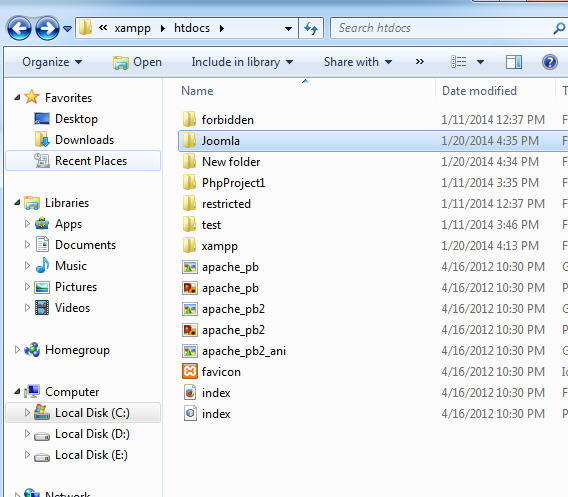This screenshot has width=568, height=497.
Task: Open the Include in library menu
Action: pyautogui.click(x=242, y=62)
